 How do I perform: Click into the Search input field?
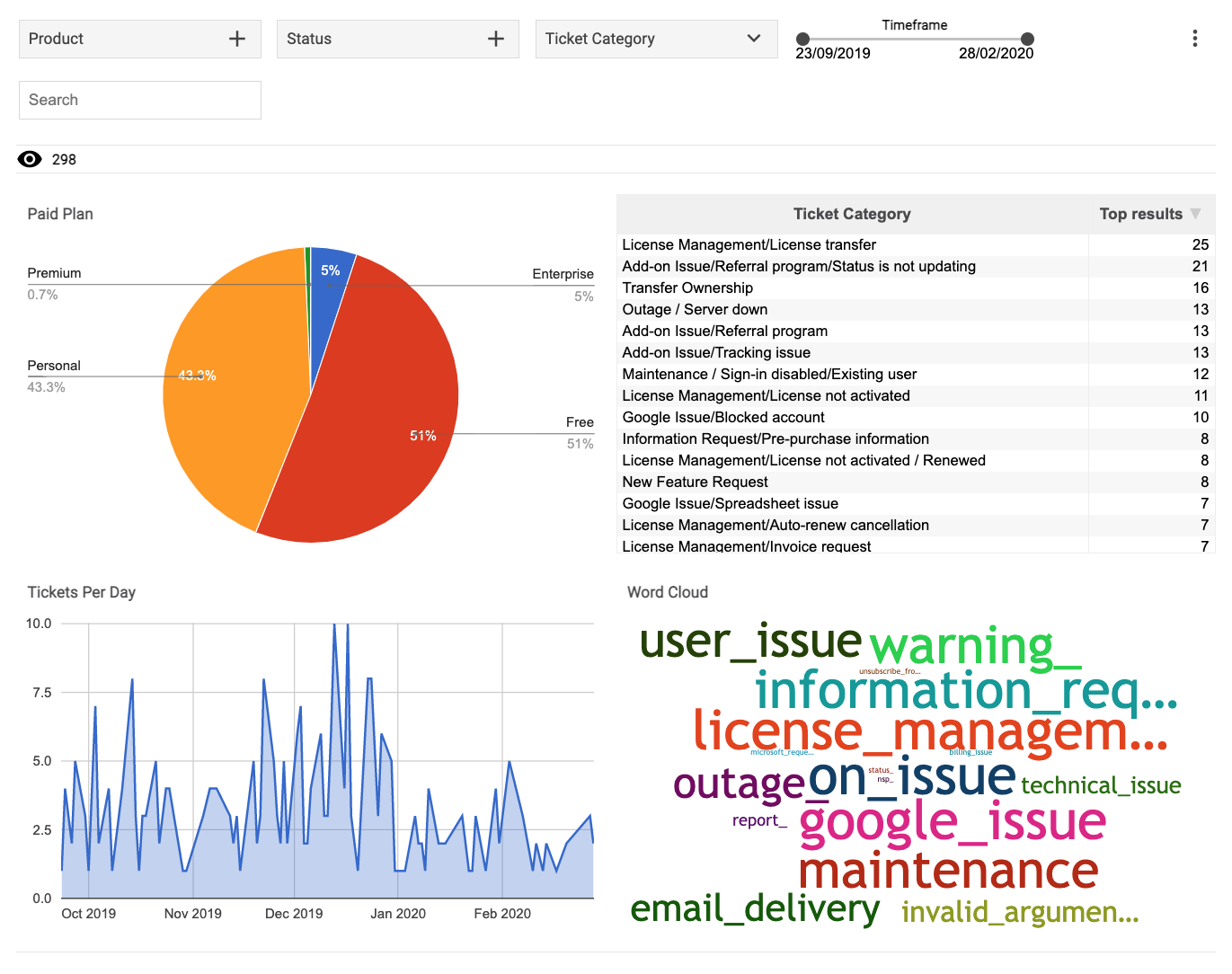(x=140, y=100)
